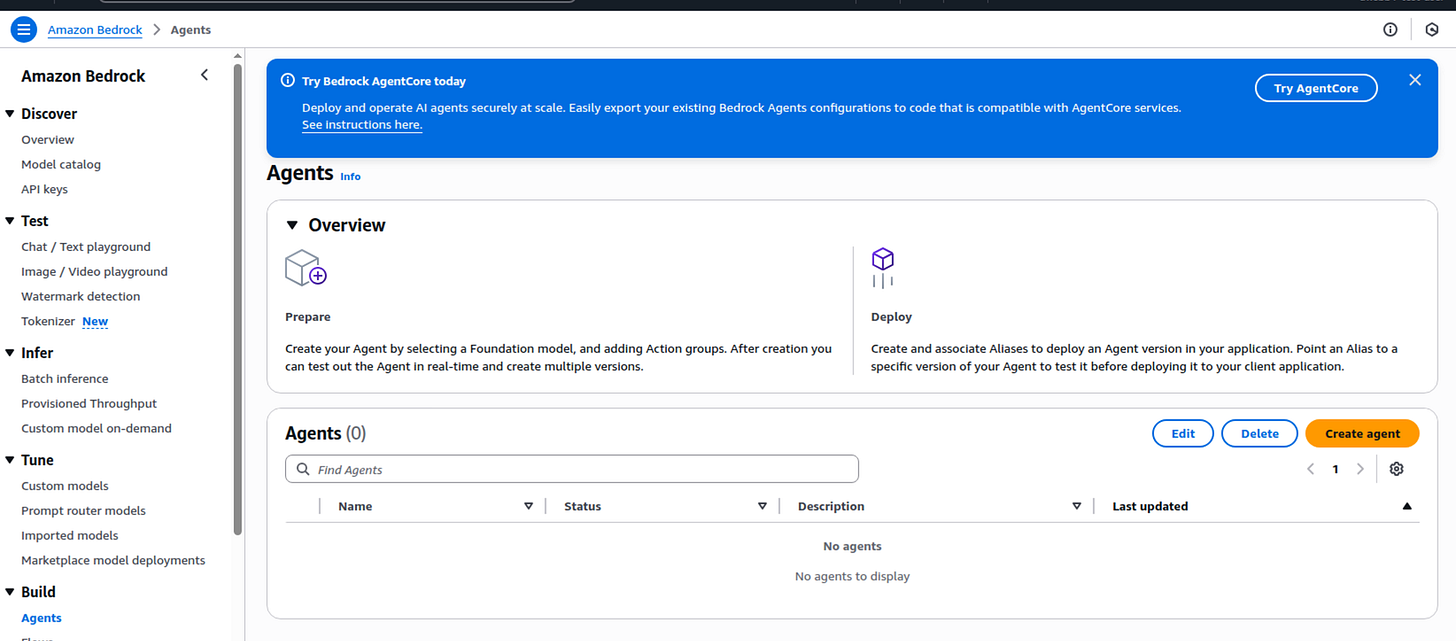Open Custom models under Tune
Screen dimensions: 1456x641
click(x=65, y=486)
